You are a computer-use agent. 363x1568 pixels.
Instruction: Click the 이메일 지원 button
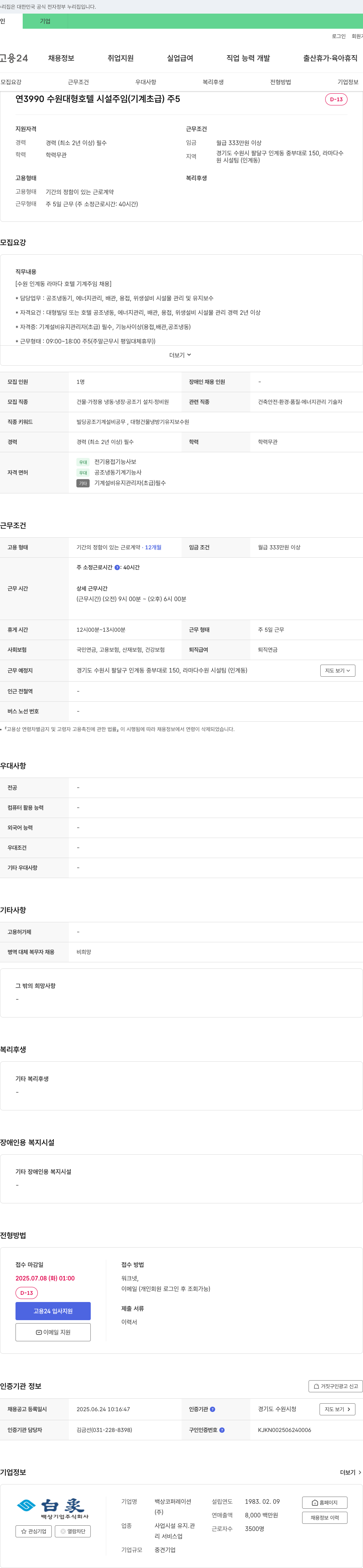pos(53,1332)
